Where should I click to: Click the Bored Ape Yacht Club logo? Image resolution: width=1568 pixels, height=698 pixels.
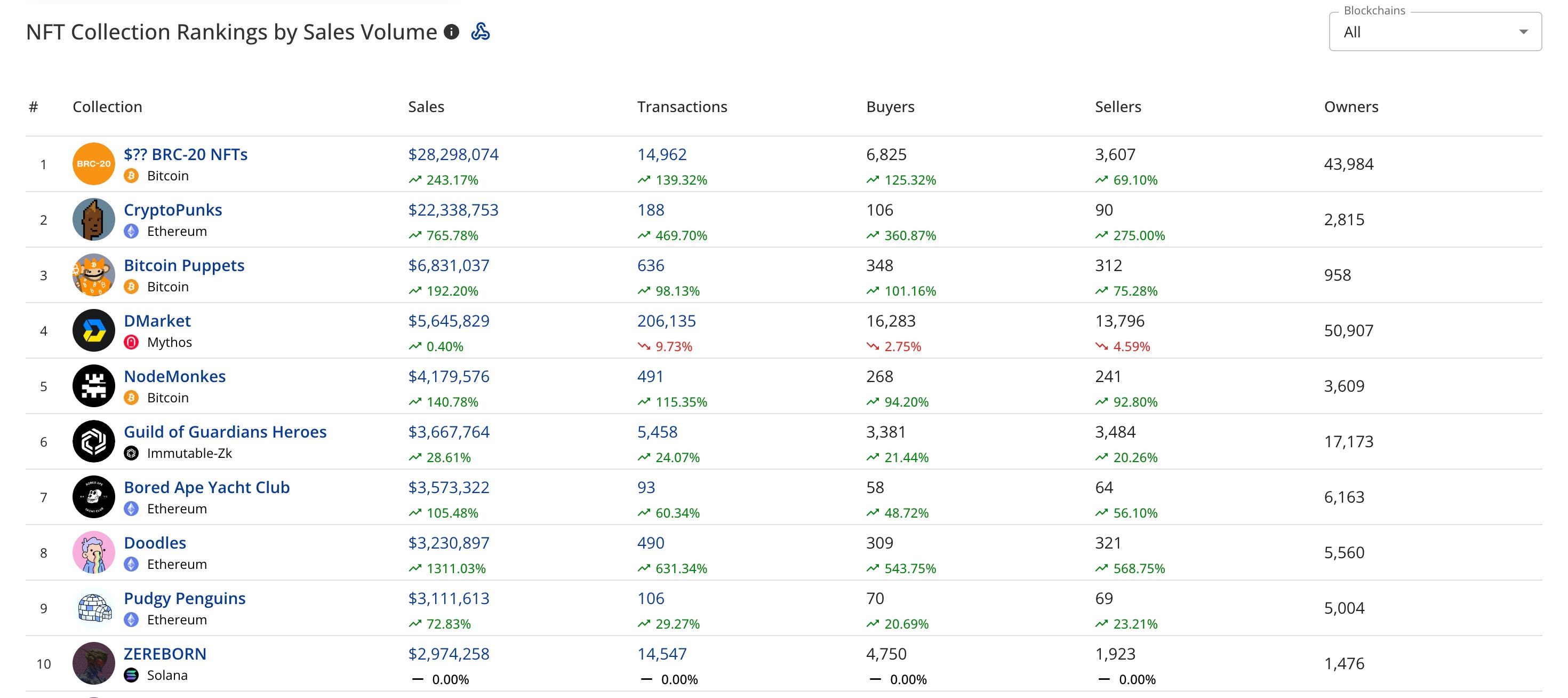click(94, 497)
